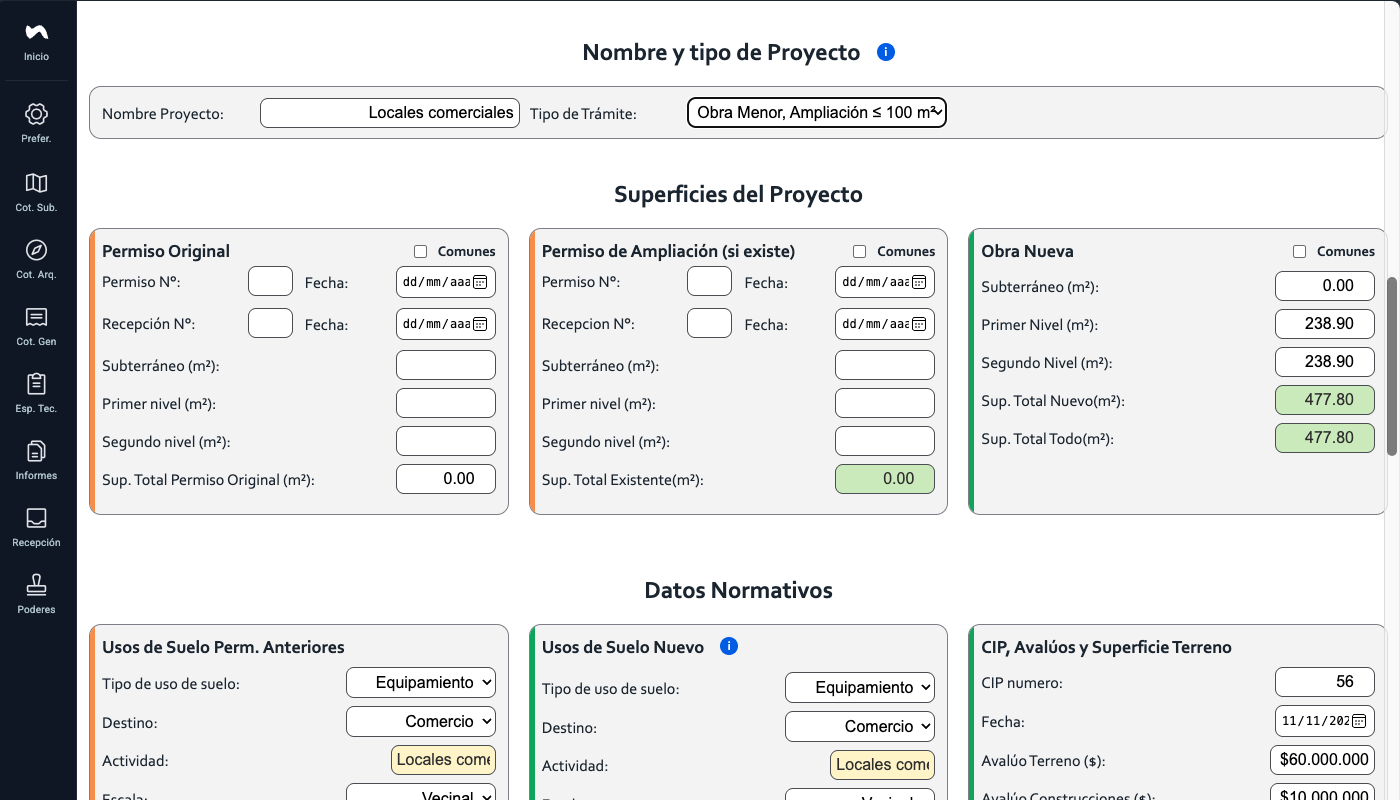Check Comunes box in Obra Nueva
The image size is (1400, 800).
pyautogui.click(x=1299, y=252)
